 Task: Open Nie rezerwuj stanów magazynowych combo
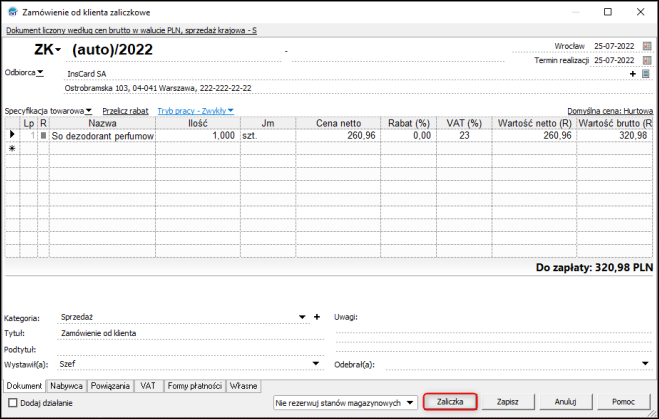pos(345,403)
